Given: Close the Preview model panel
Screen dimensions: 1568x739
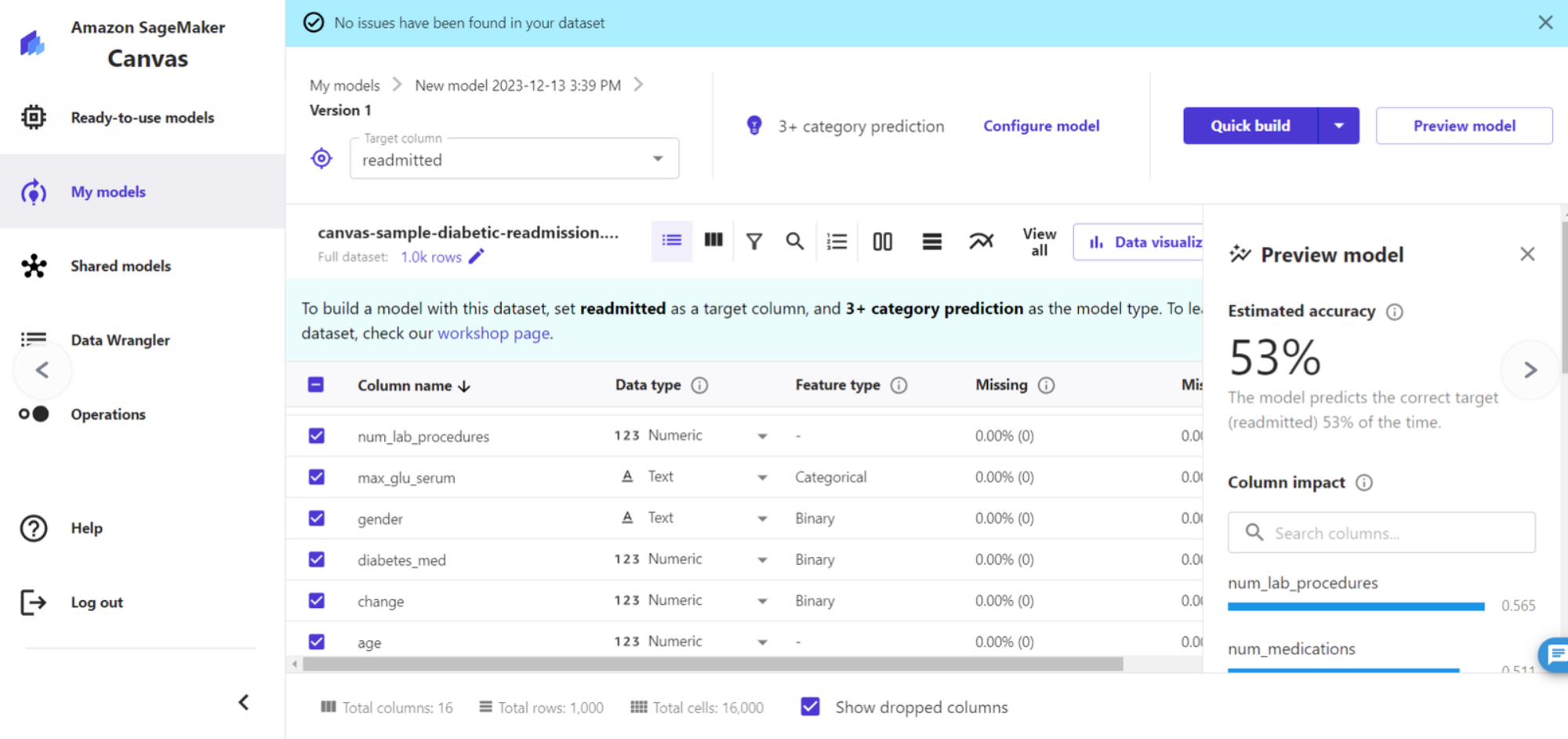Looking at the screenshot, I should point(1527,254).
